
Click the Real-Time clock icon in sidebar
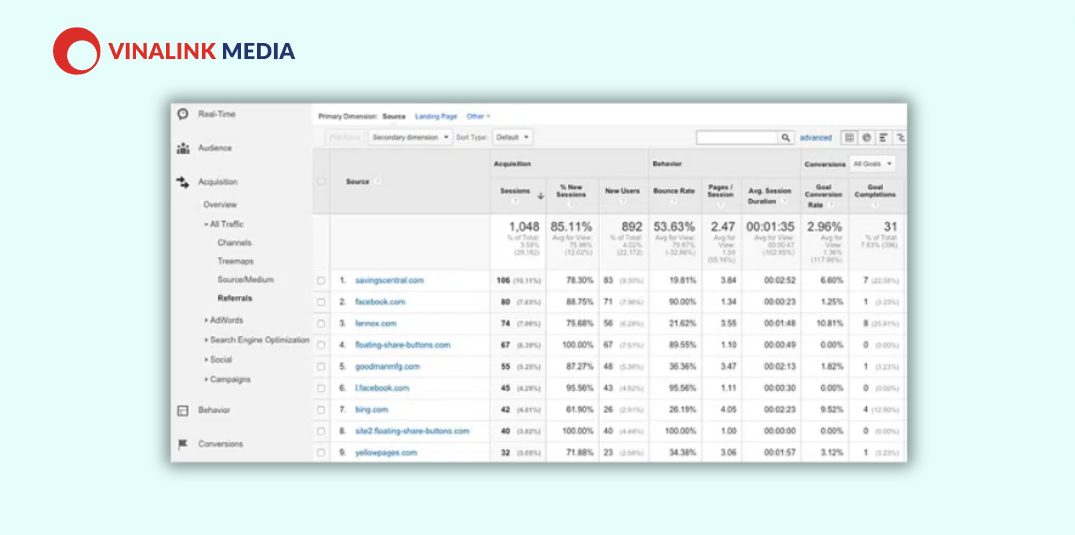pos(182,114)
